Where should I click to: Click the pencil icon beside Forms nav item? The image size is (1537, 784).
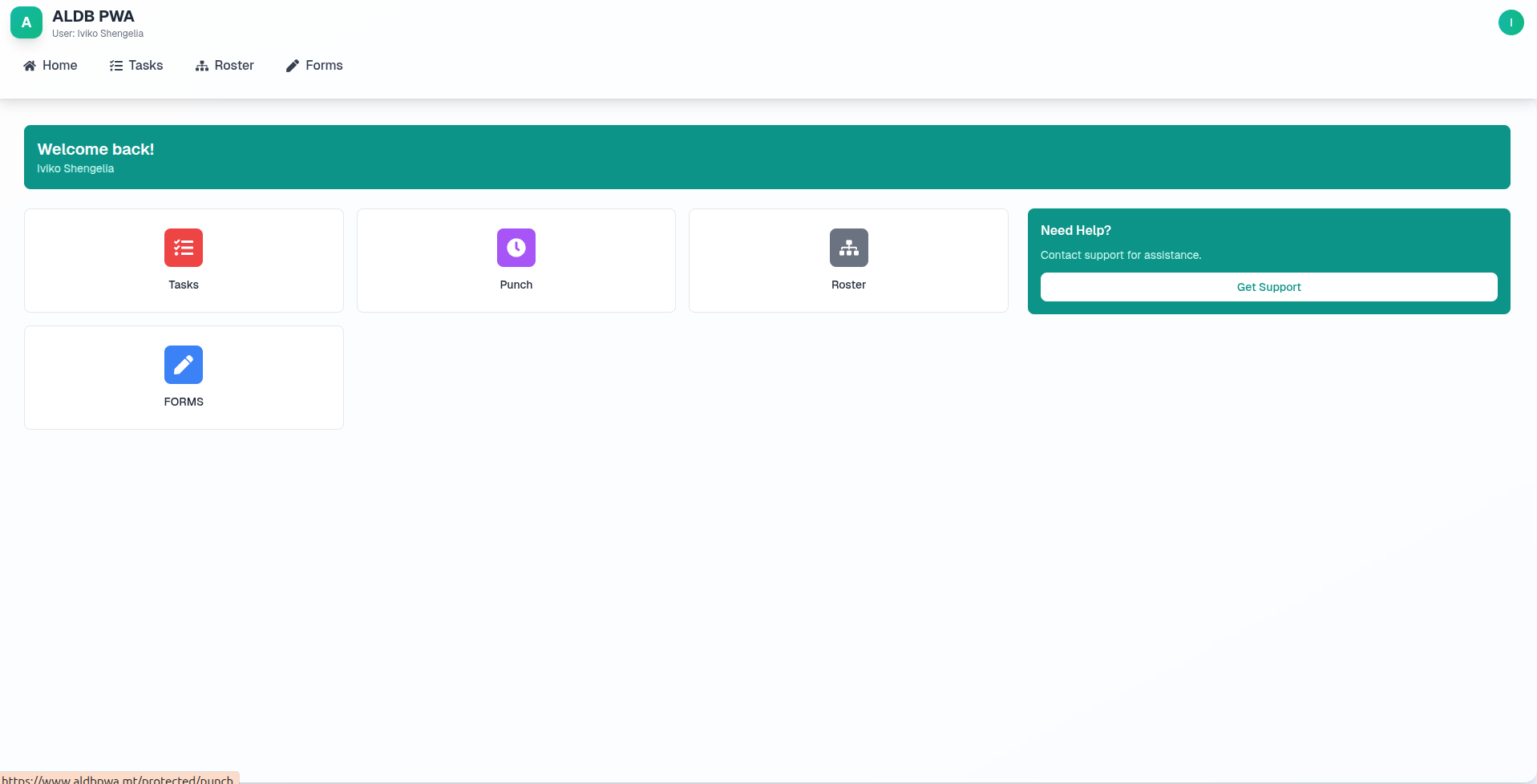293,66
